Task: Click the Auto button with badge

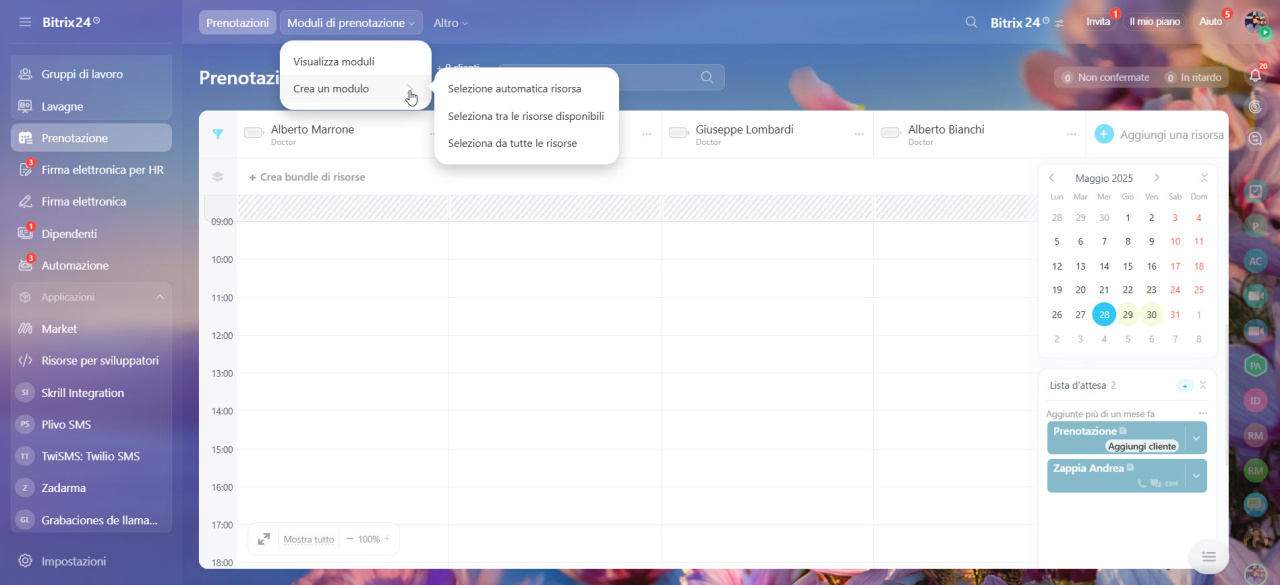Action: coord(1211,21)
